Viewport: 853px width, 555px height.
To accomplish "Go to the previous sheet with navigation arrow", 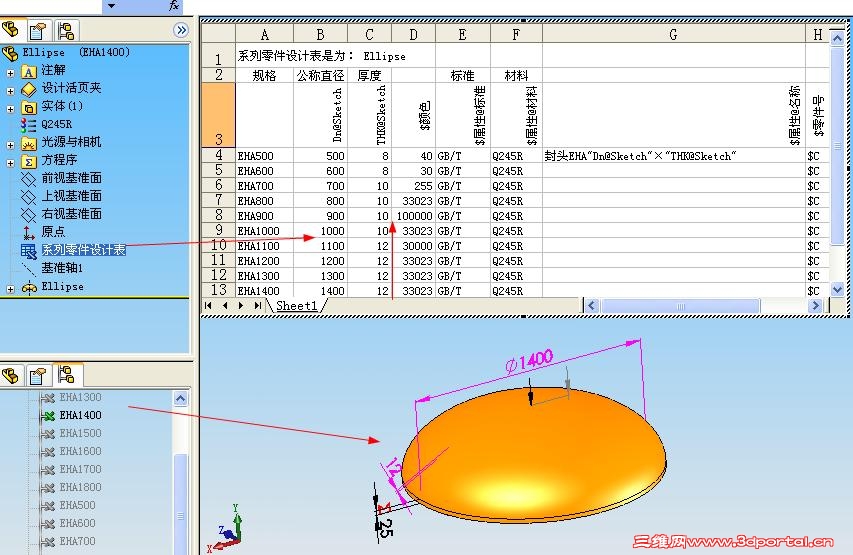I will coord(225,306).
